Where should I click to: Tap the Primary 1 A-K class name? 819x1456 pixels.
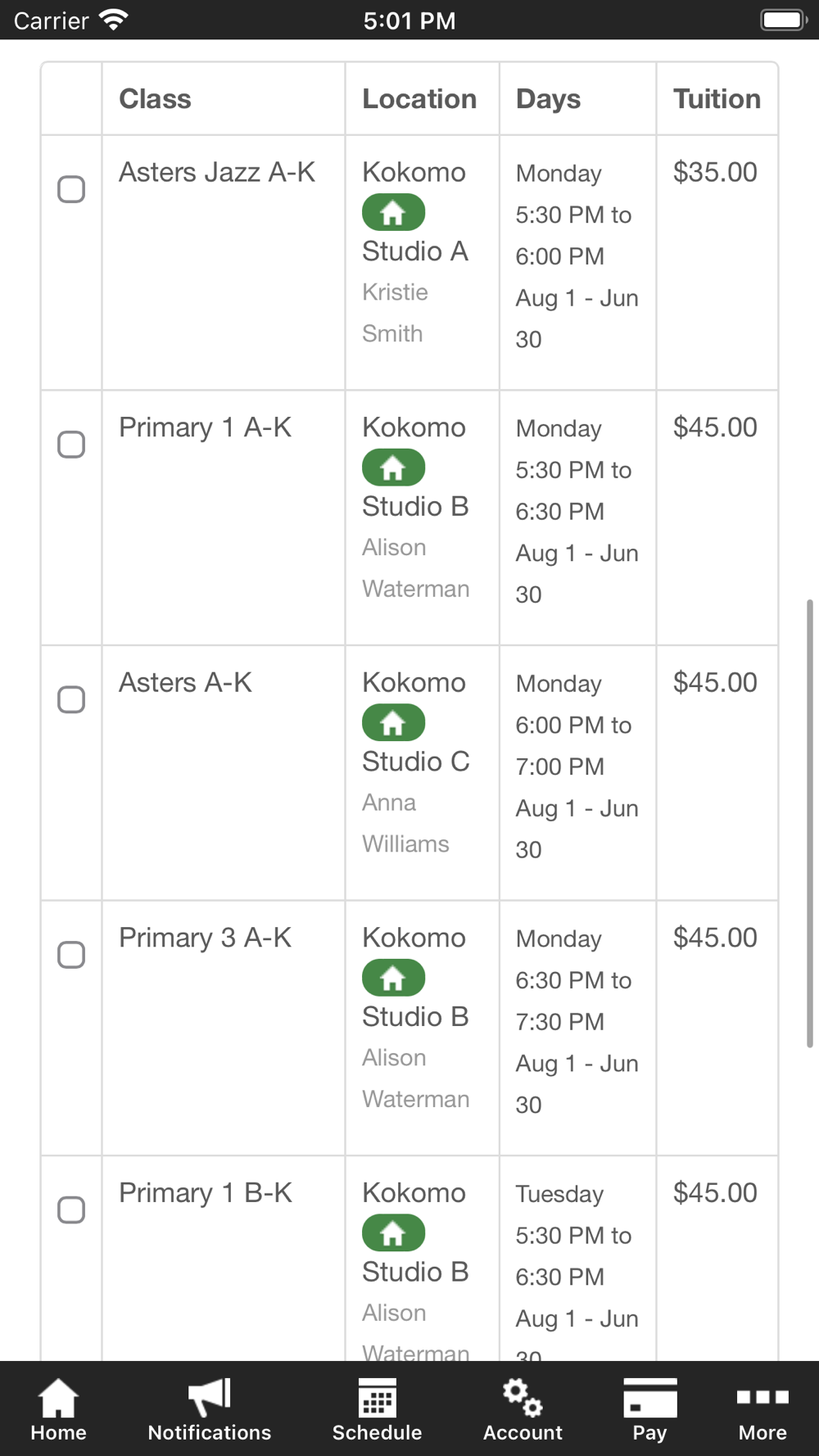pyautogui.click(x=205, y=427)
